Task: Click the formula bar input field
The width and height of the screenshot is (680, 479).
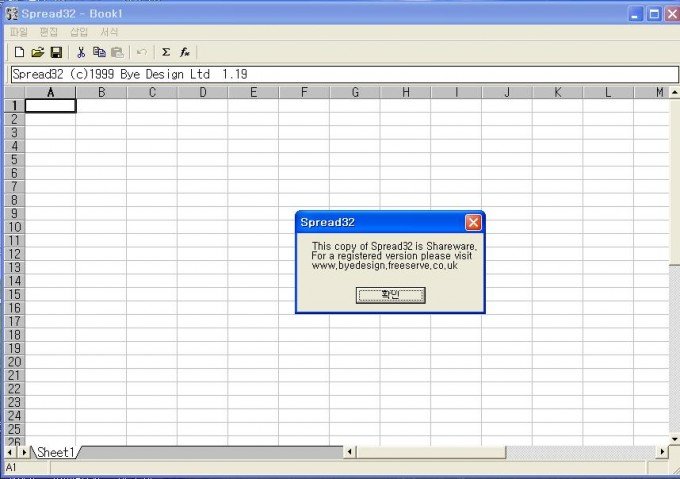Action: 345,74
